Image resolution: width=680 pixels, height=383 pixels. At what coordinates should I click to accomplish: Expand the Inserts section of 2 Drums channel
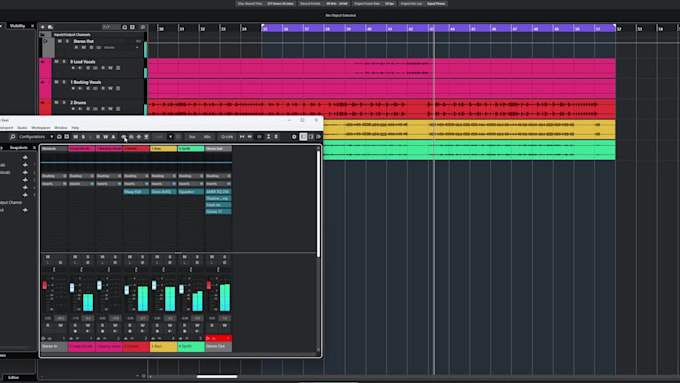click(136, 184)
